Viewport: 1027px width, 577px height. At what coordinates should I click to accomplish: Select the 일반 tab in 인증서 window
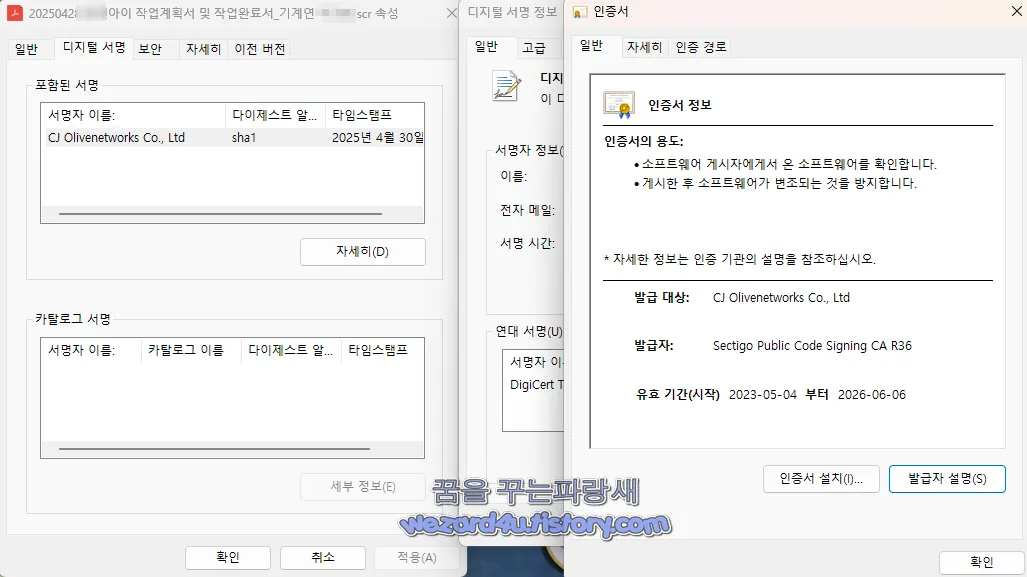tap(591, 46)
